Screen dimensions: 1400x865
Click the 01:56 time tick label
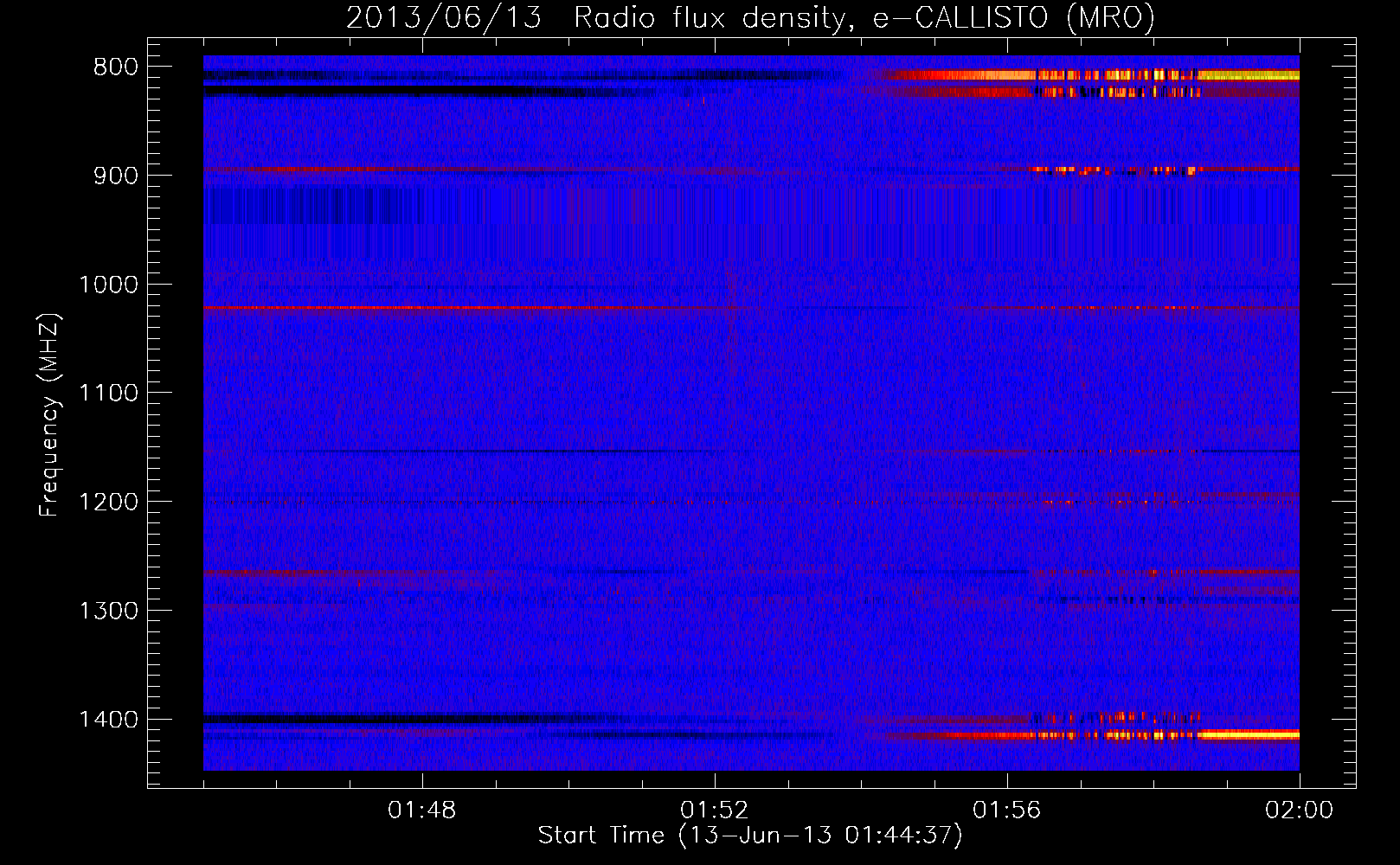click(1007, 811)
